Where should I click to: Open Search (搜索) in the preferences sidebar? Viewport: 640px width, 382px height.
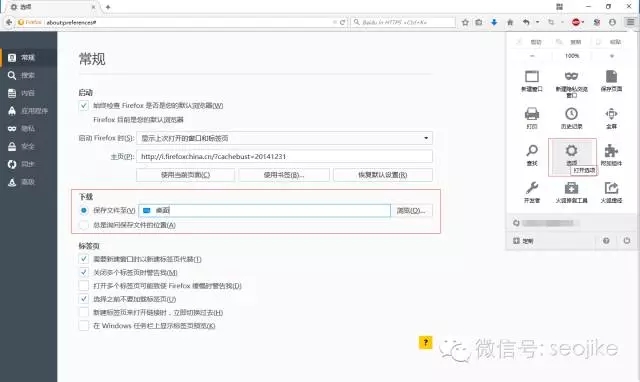tap(29, 76)
